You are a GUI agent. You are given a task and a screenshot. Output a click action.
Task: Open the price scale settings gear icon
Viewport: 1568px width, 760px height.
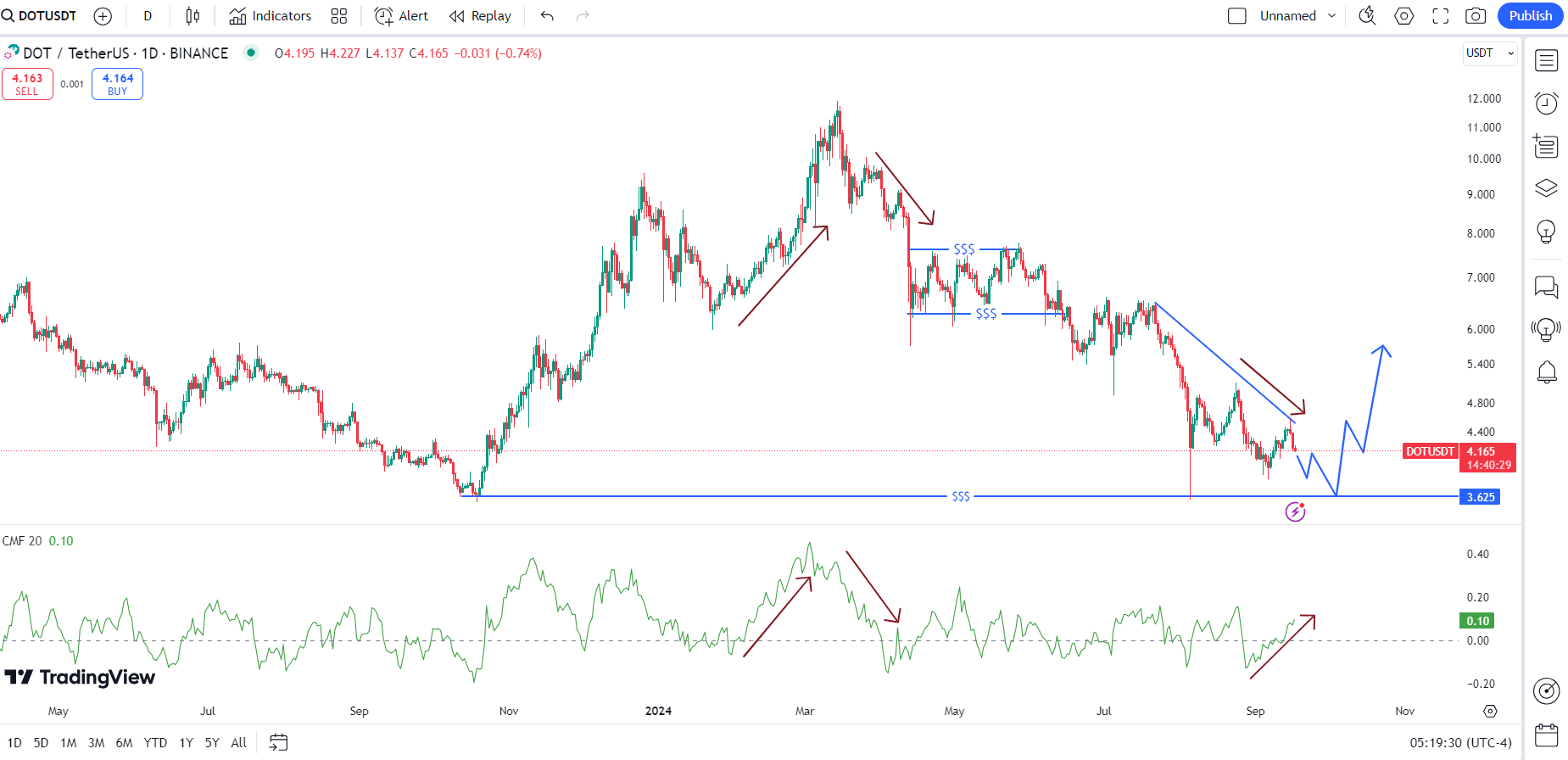1490,711
